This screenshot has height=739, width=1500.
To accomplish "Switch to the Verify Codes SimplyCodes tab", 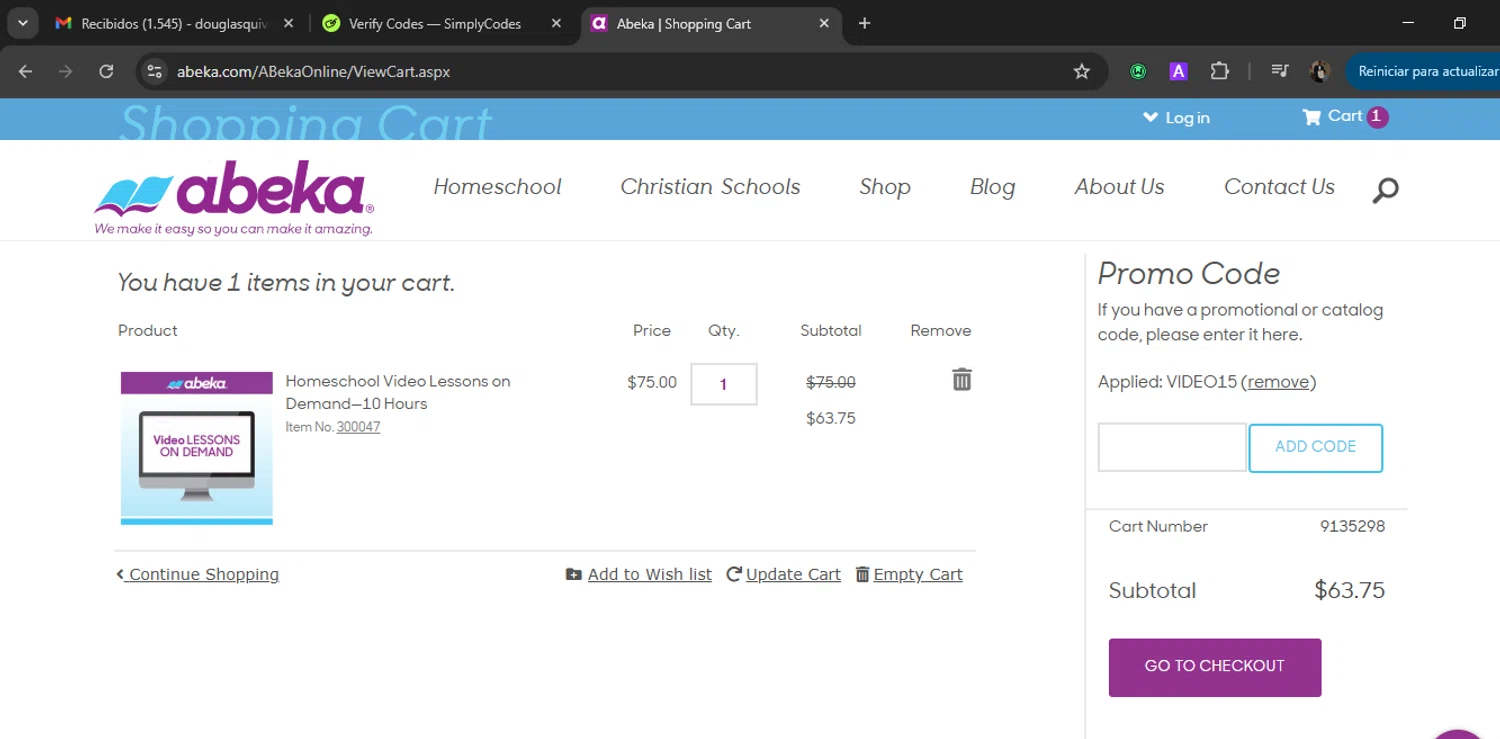I will [434, 23].
